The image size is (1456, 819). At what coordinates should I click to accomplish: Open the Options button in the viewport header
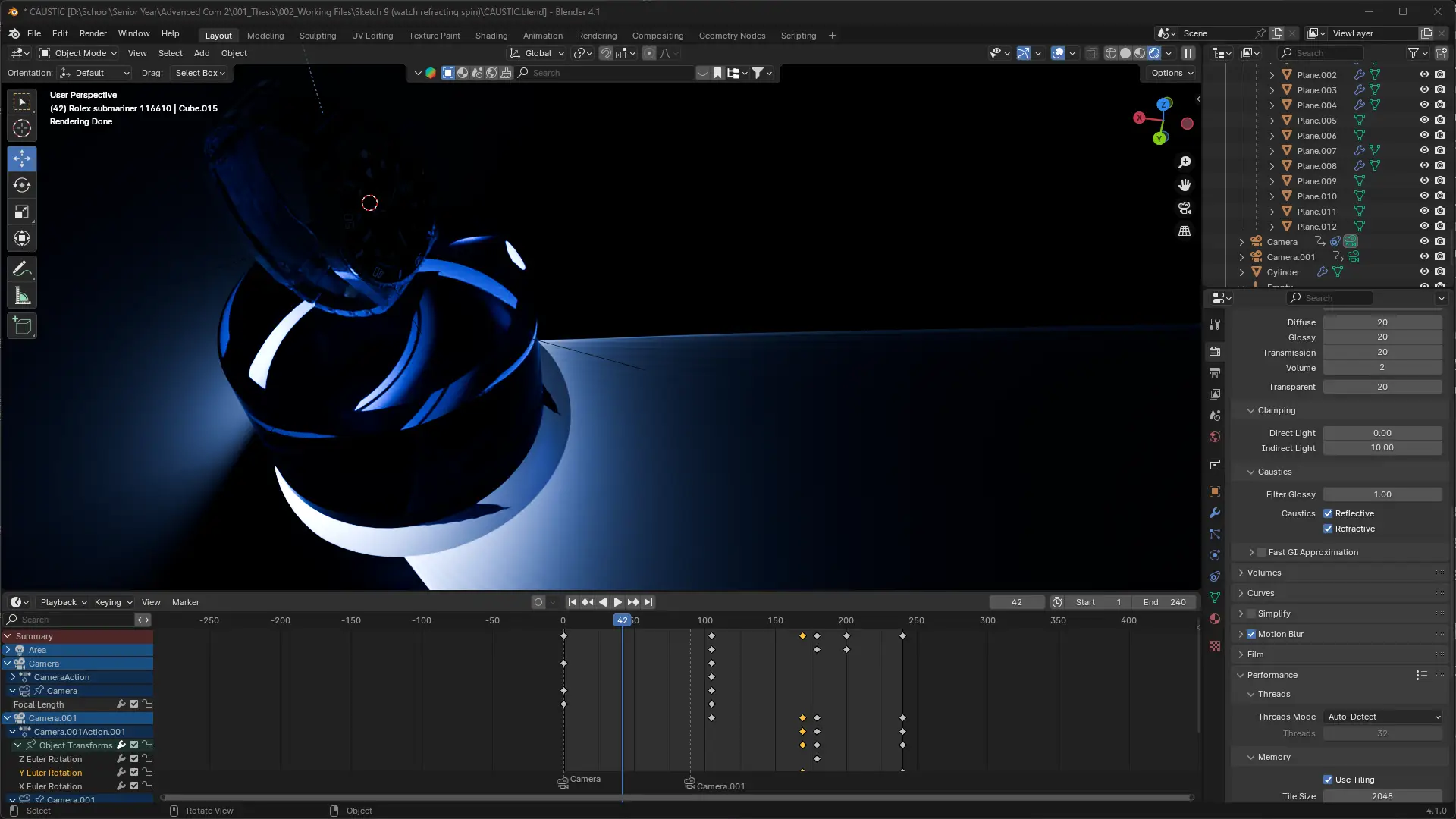coord(1172,73)
